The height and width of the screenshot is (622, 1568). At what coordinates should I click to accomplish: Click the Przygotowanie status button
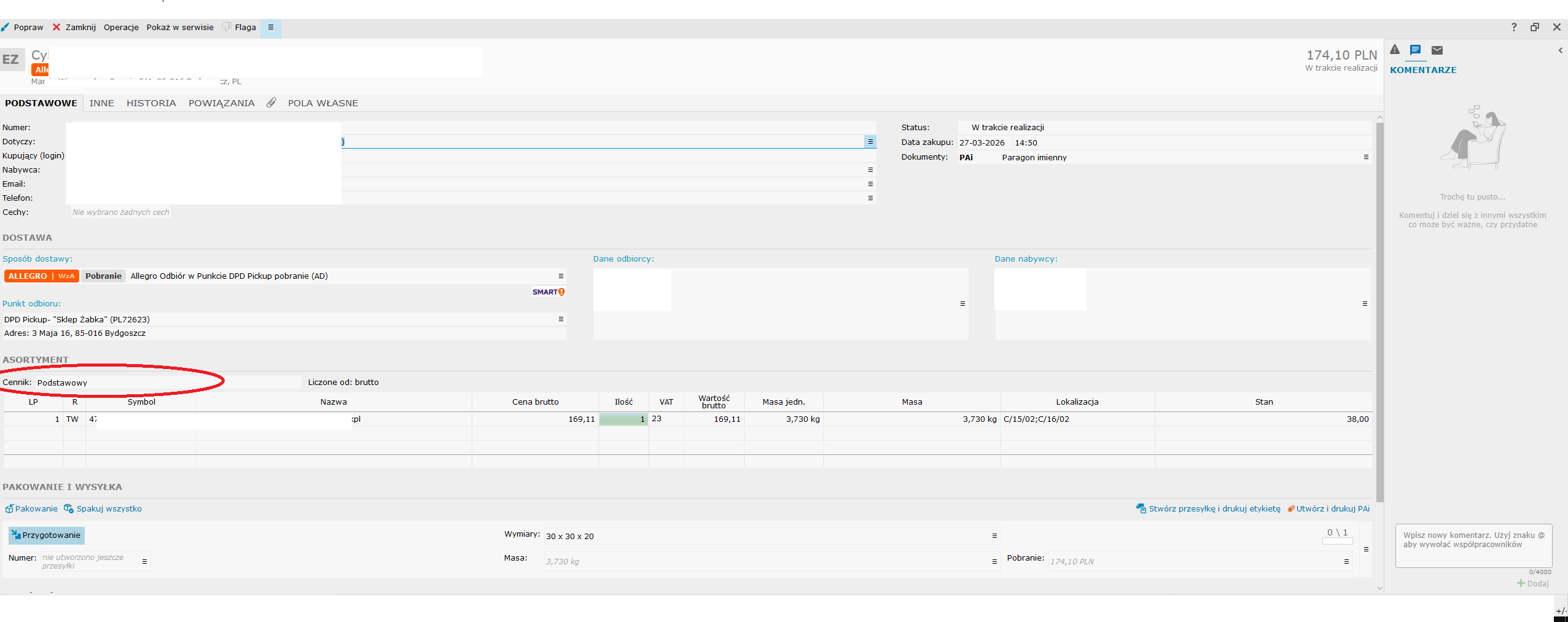(47, 535)
